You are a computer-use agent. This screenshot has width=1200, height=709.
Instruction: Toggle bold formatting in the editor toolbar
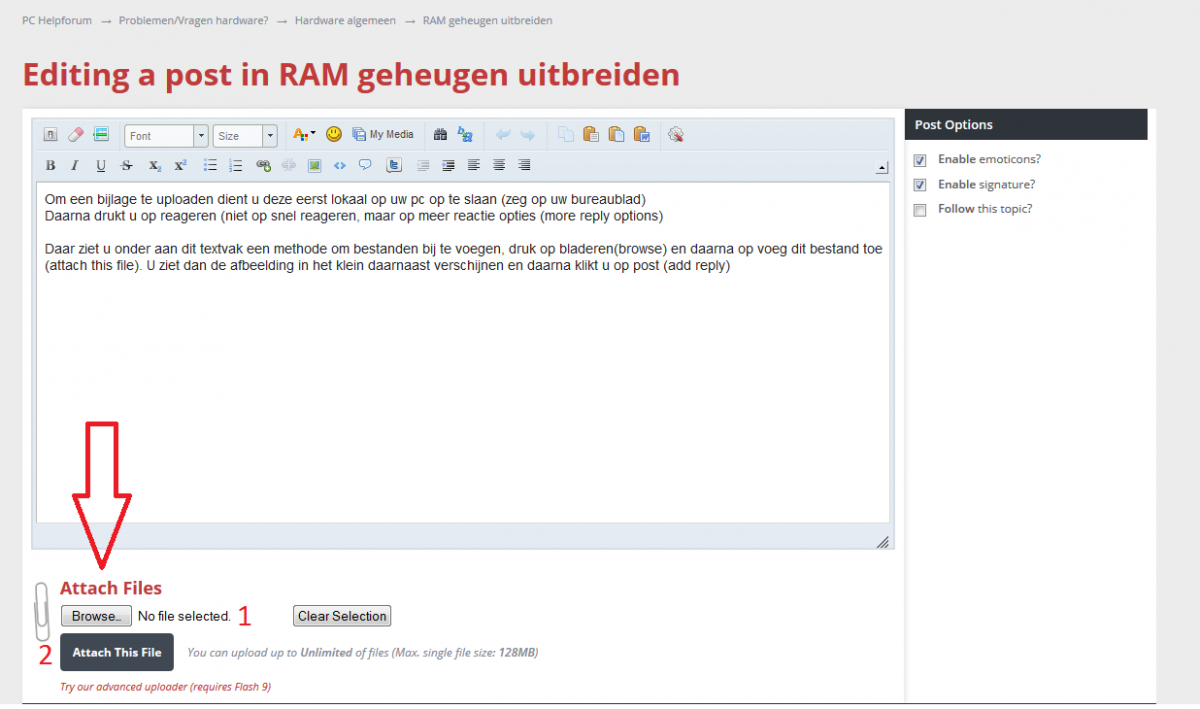pos(51,165)
